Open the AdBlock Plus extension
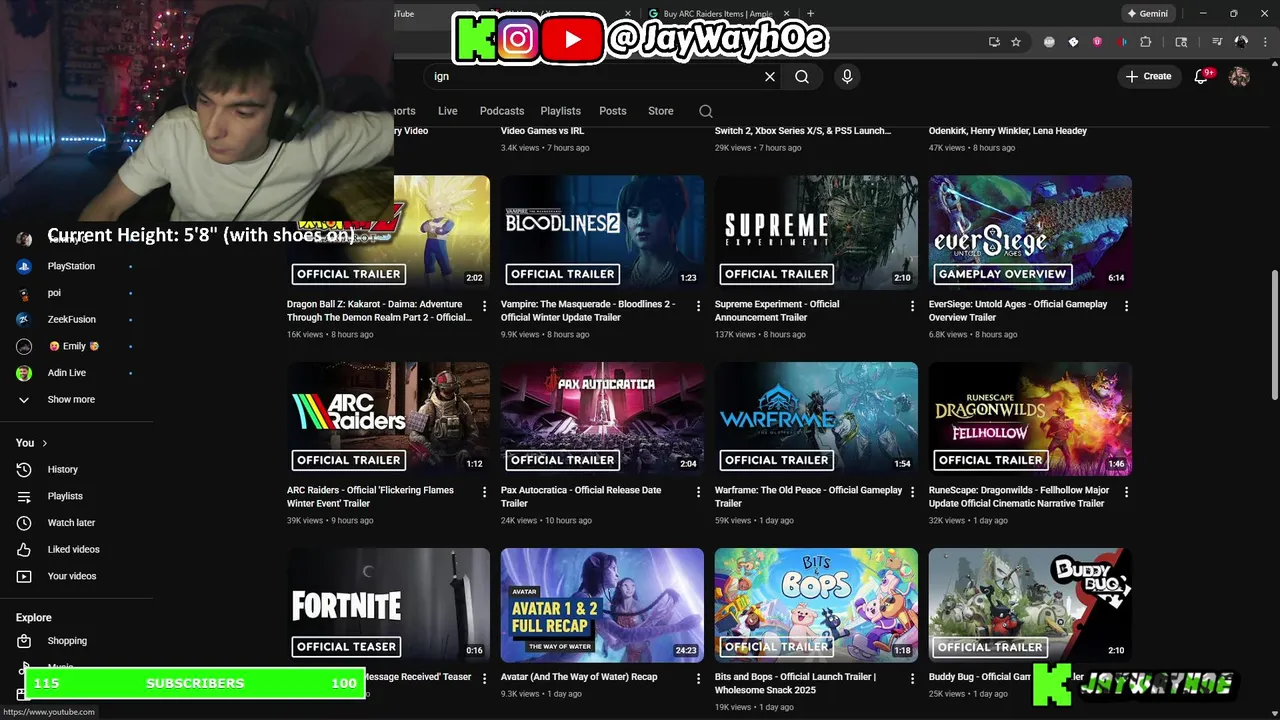Image resolution: width=1280 pixels, height=720 pixels. click(1049, 42)
